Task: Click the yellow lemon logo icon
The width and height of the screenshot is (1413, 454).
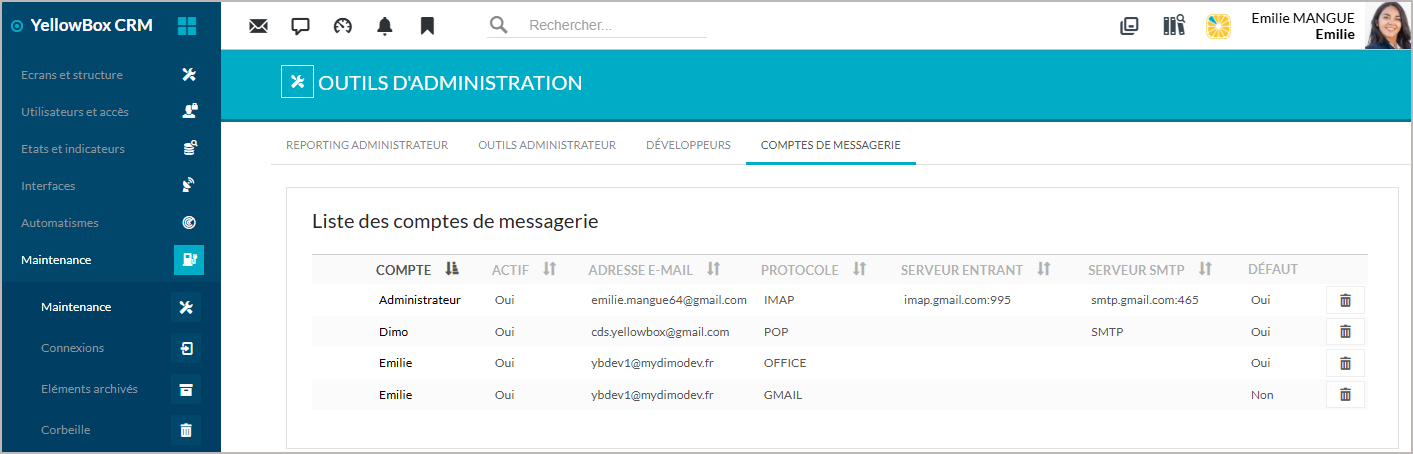Action: (x=1218, y=26)
